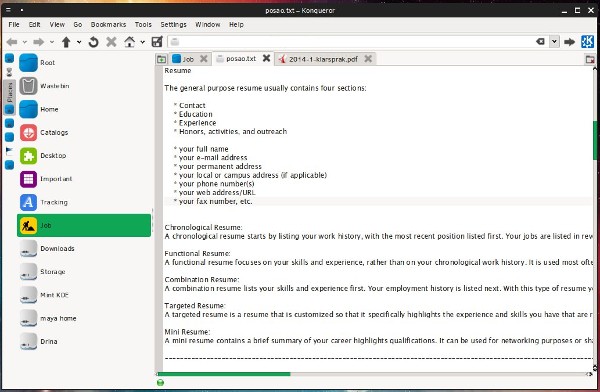Click the location address input field

(x=352, y=42)
